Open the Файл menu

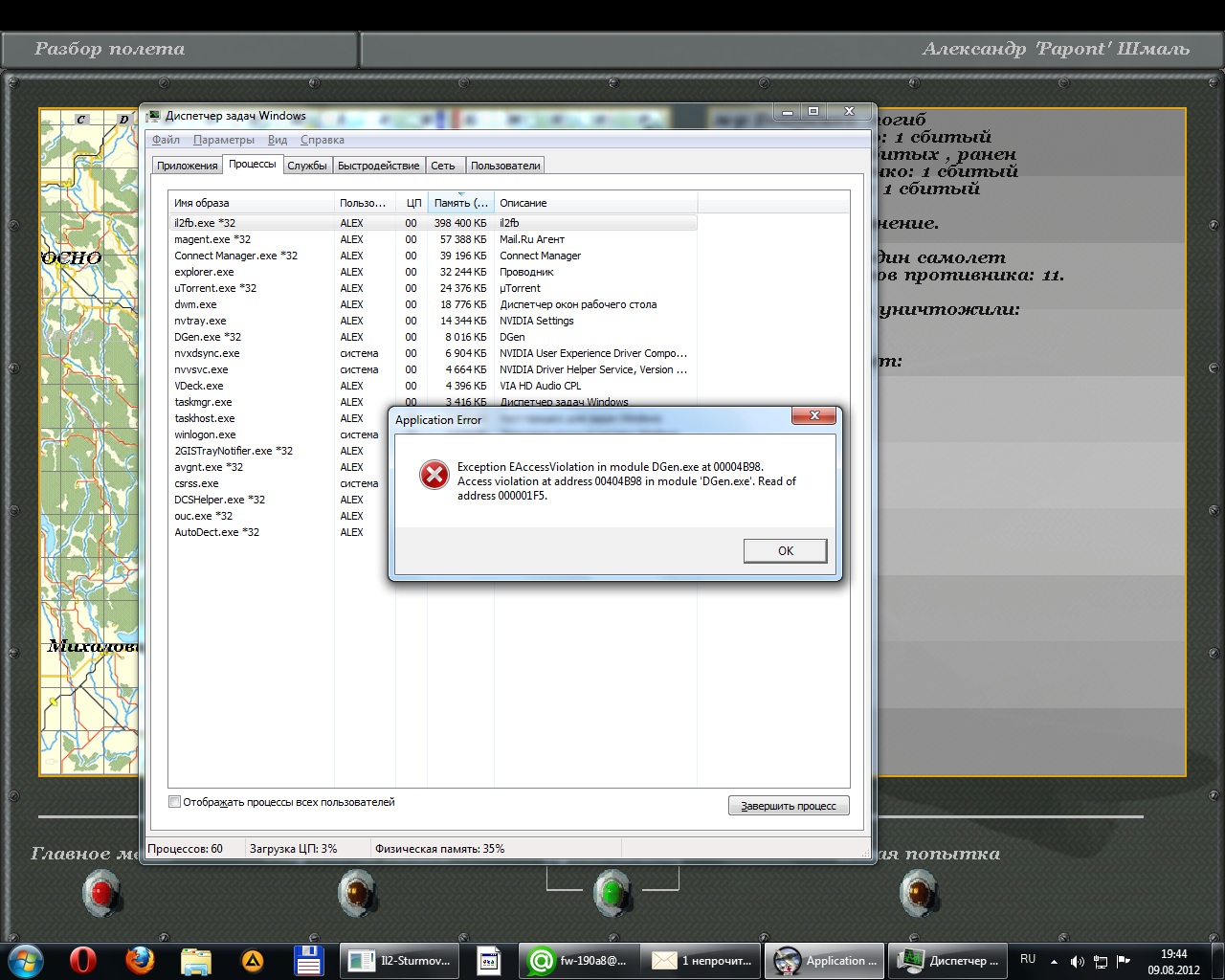tap(166, 140)
